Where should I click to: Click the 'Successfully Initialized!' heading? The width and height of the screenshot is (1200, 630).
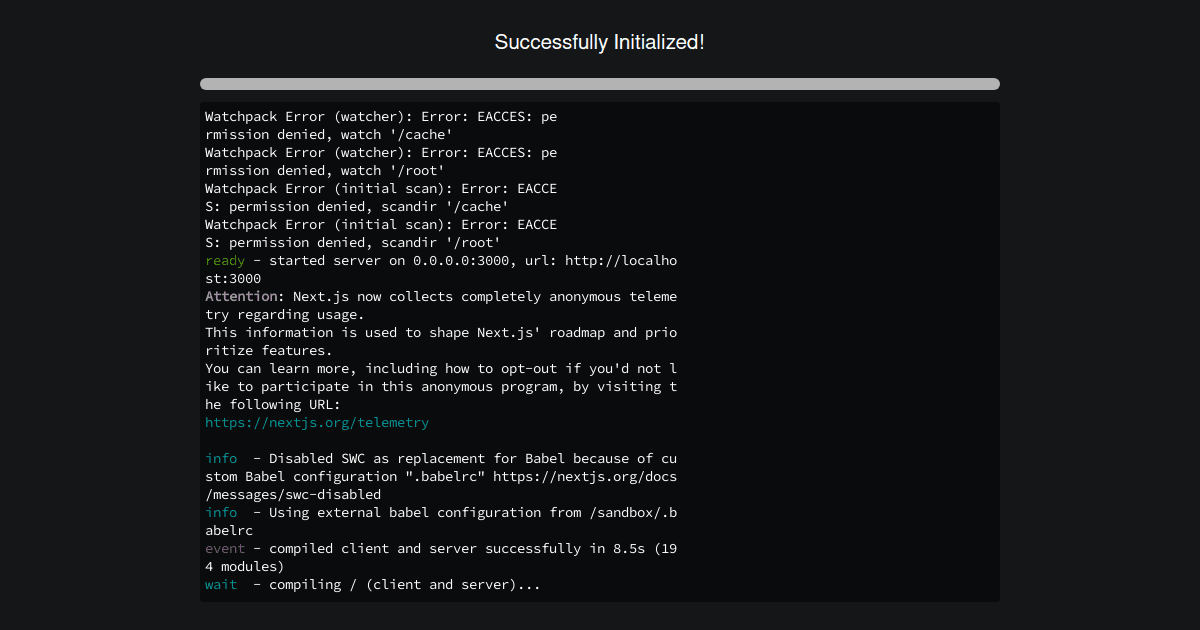coord(599,42)
